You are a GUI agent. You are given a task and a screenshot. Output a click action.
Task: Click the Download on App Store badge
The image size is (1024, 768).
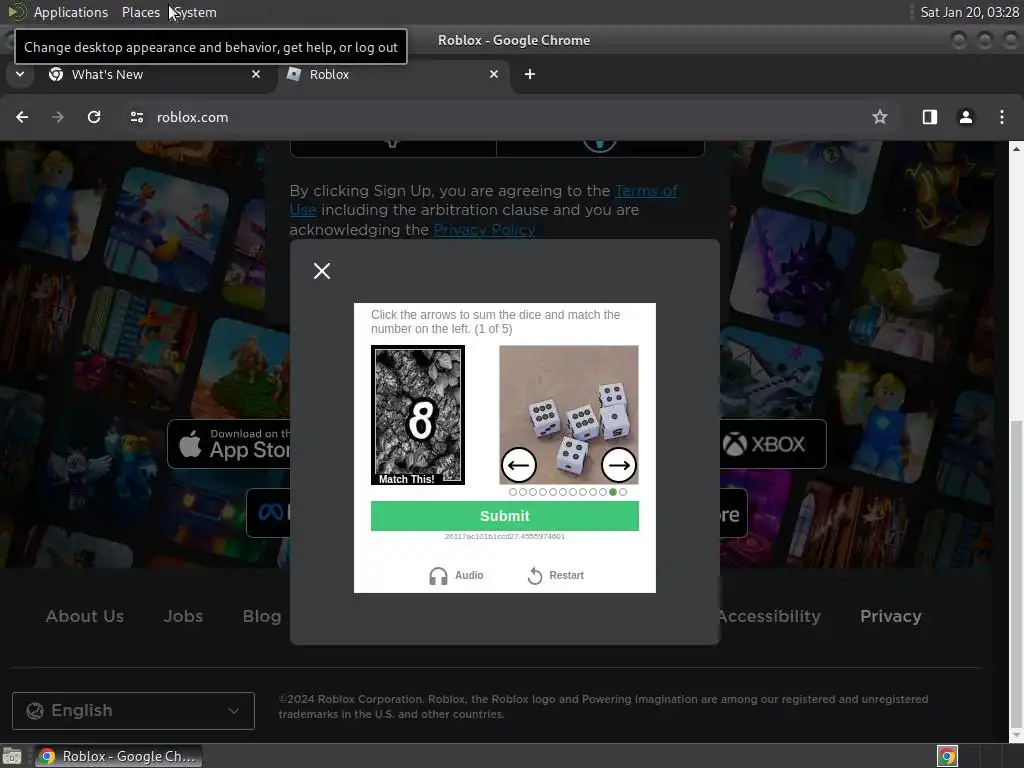(229, 444)
